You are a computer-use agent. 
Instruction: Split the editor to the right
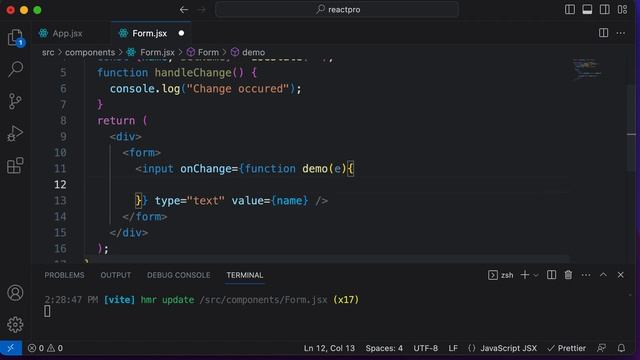point(603,33)
